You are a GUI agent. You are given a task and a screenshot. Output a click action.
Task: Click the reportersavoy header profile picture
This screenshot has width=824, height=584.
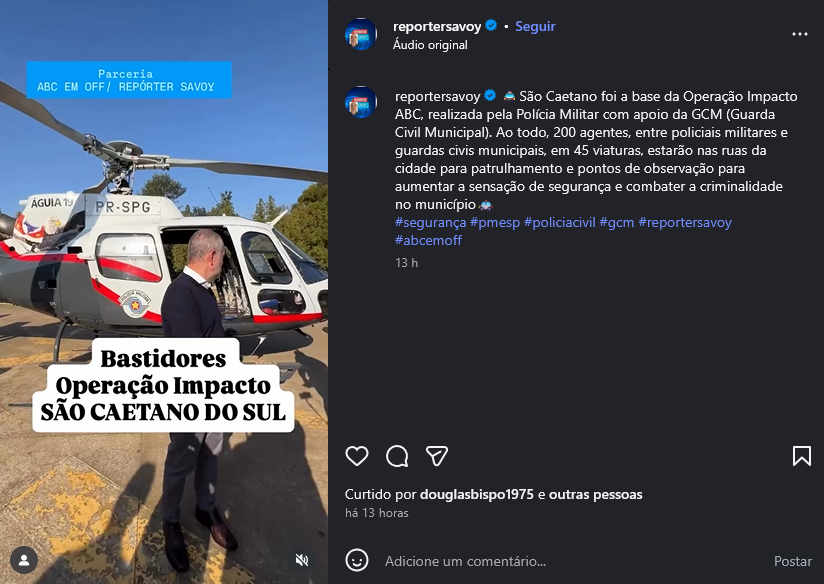(x=360, y=34)
